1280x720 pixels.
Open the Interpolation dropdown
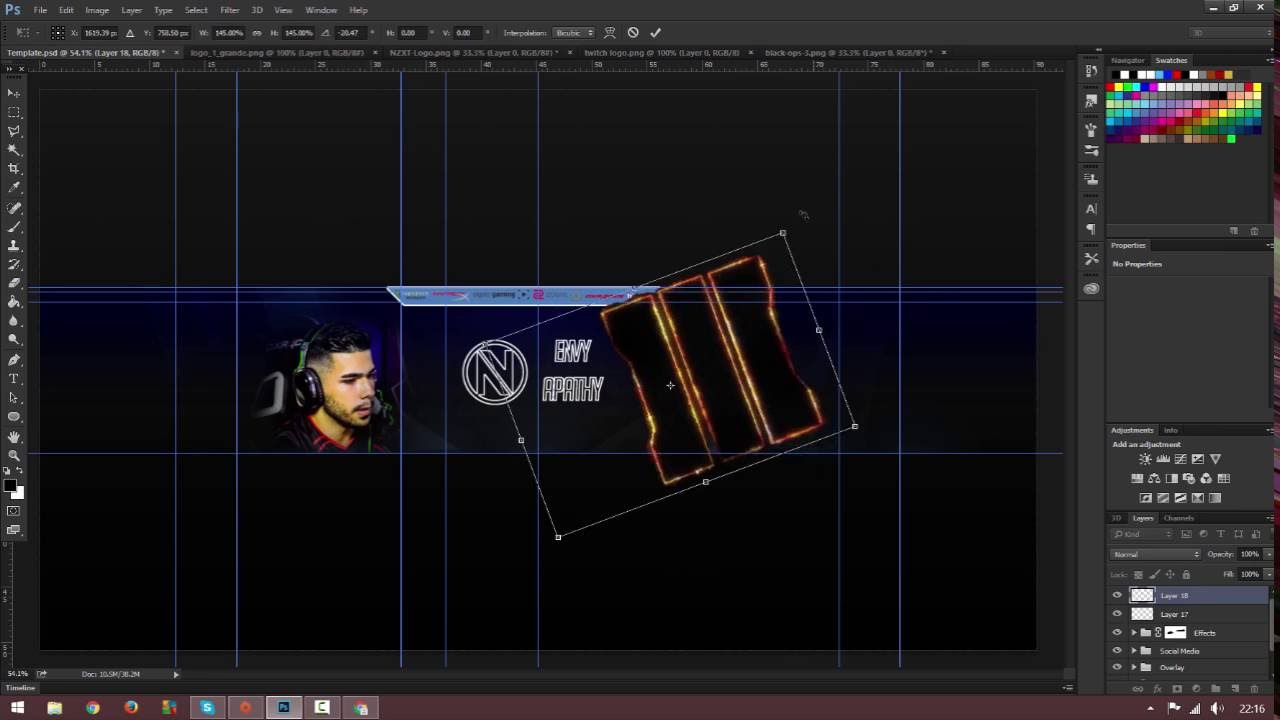click(x=575, y=33)
